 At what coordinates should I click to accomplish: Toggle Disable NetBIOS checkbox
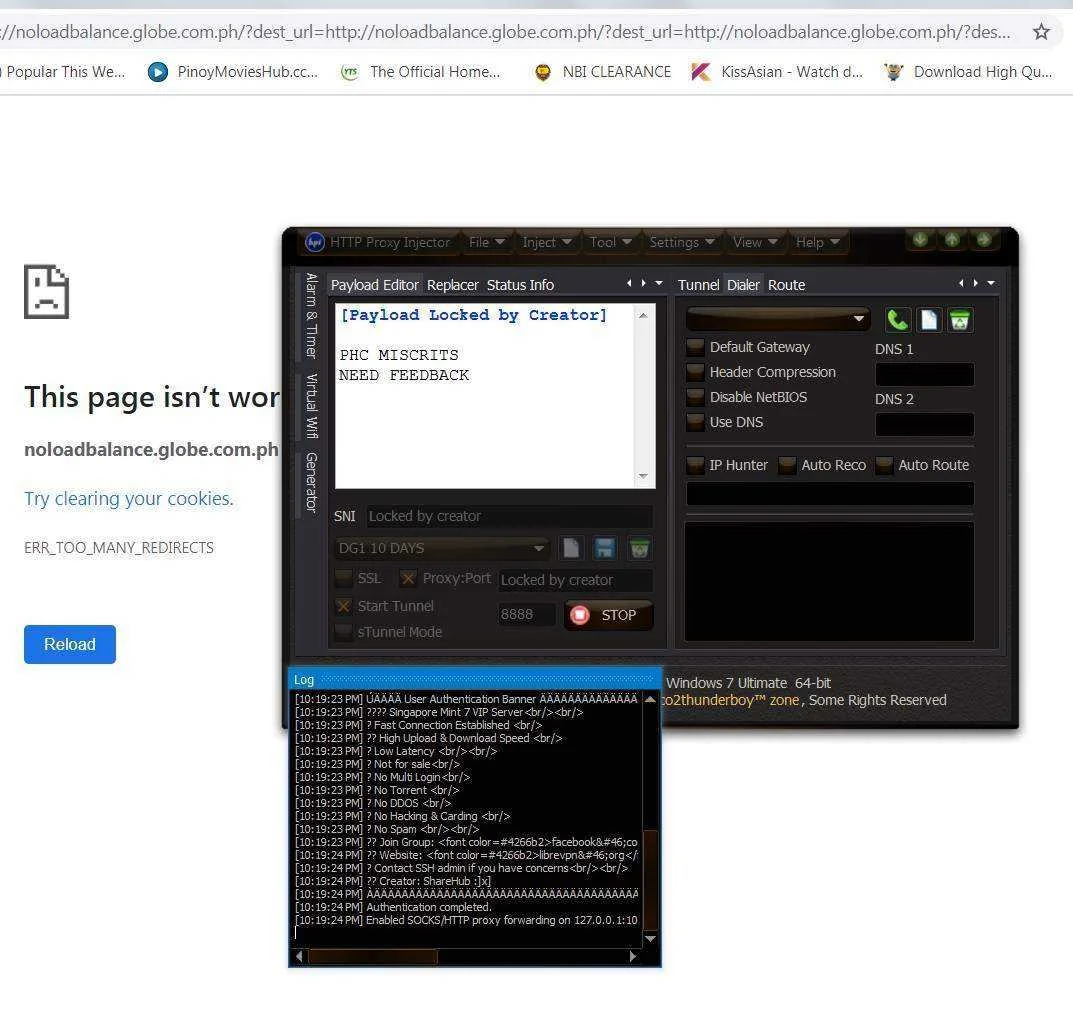(x=695, y=397)
